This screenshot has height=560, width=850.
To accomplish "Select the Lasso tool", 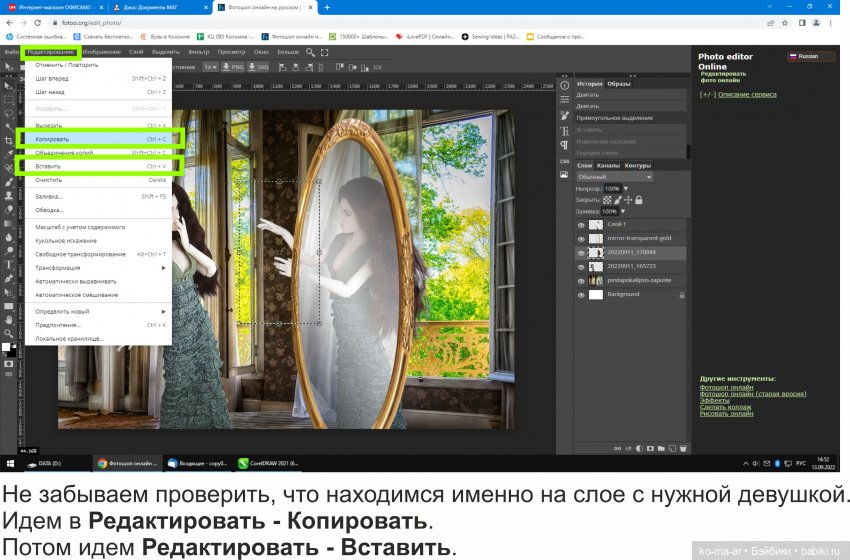I will pos(9,114).
